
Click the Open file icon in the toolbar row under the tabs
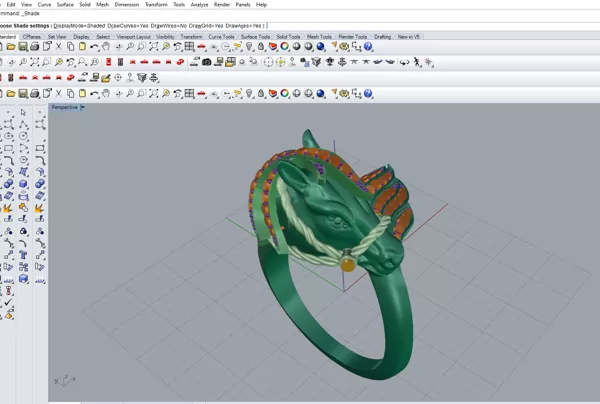click(11, 47)
